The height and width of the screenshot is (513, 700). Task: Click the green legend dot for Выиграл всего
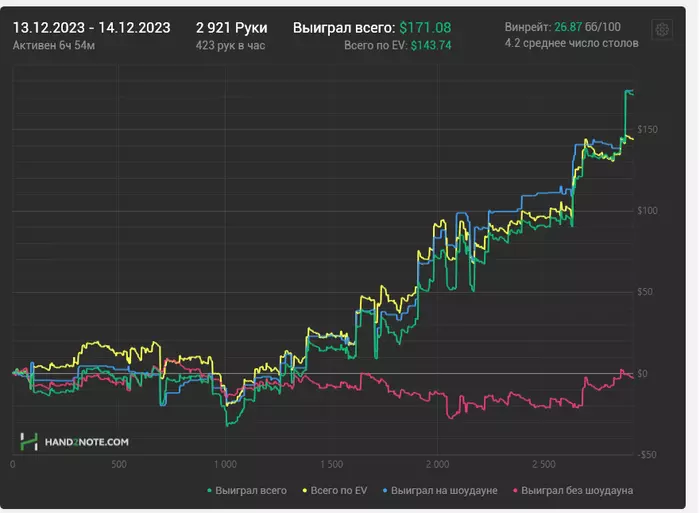click(209, 491)
